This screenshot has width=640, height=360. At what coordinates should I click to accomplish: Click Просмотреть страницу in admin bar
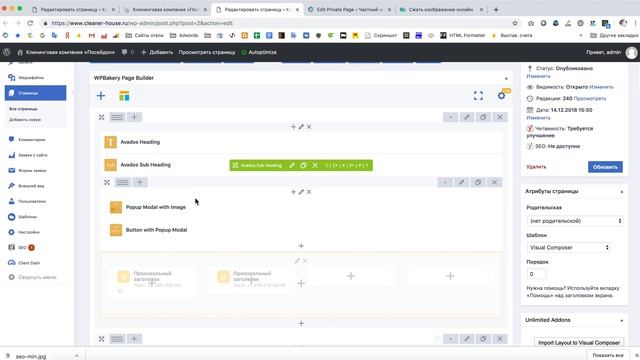pos(207,52)
